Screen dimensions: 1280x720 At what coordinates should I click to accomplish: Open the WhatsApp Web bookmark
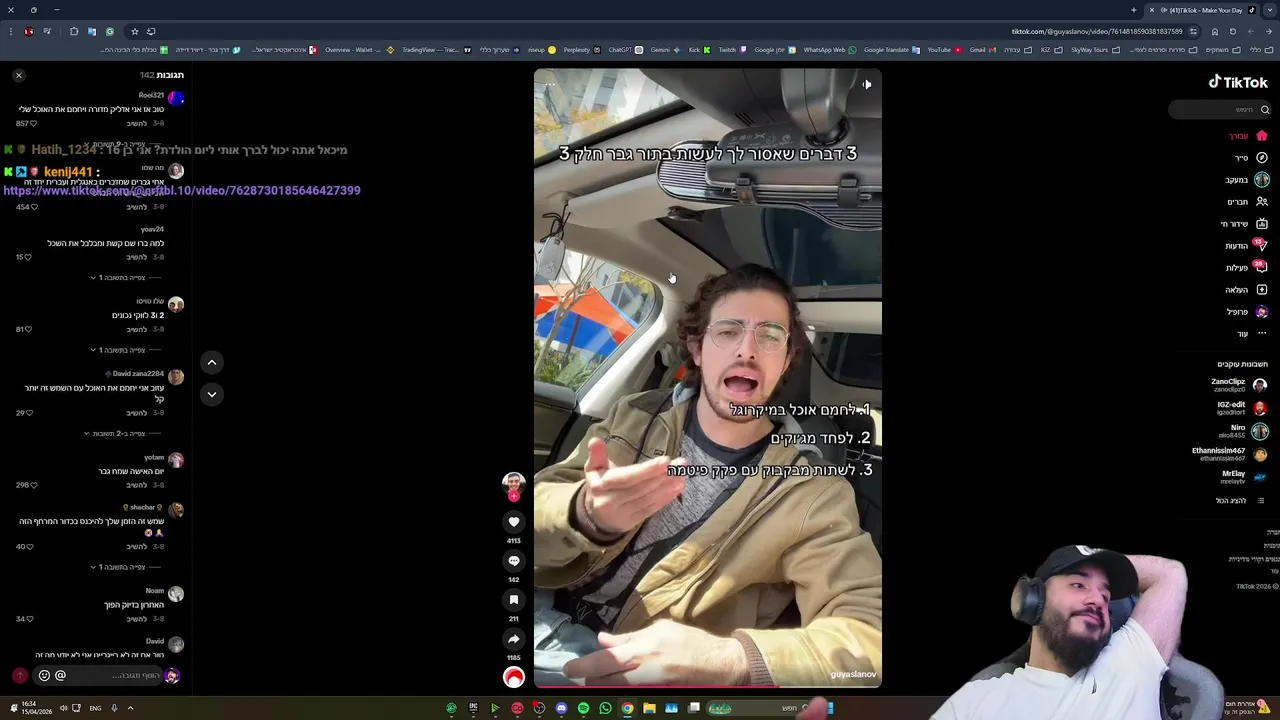click(829, 50)
